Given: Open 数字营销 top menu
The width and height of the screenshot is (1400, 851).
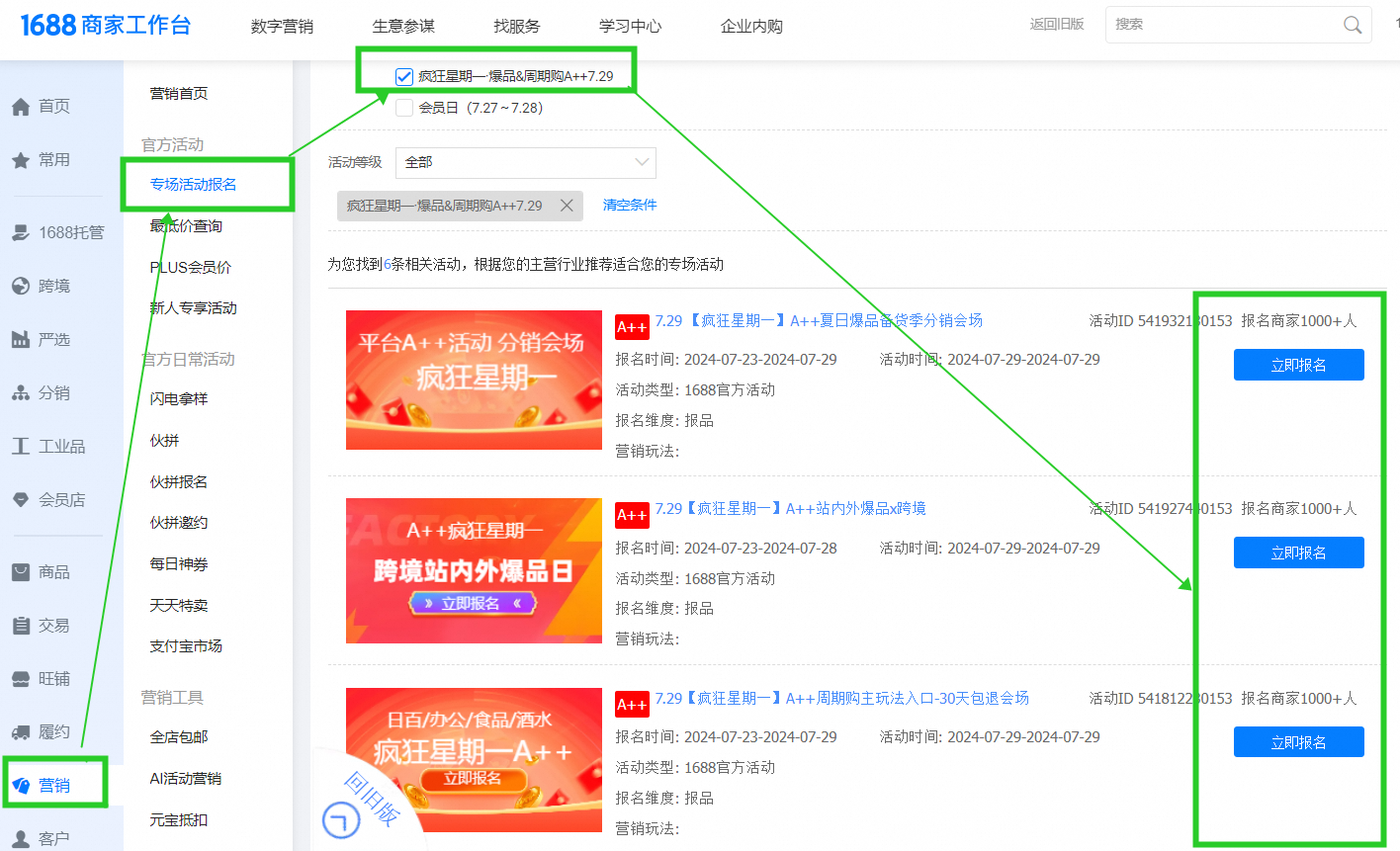Looking at the screenshot, I should [x=282, y=26].
